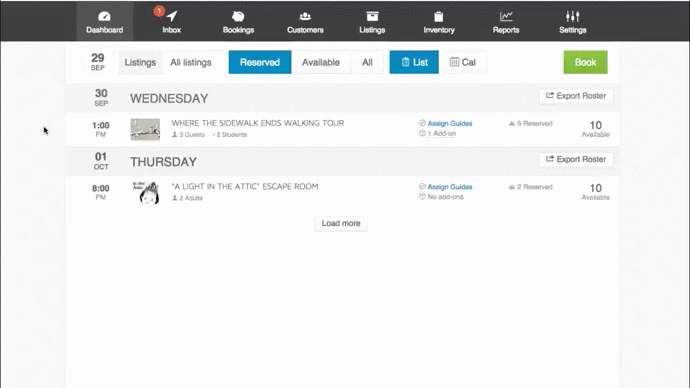Click the Wednesday day header

point(169,99)
